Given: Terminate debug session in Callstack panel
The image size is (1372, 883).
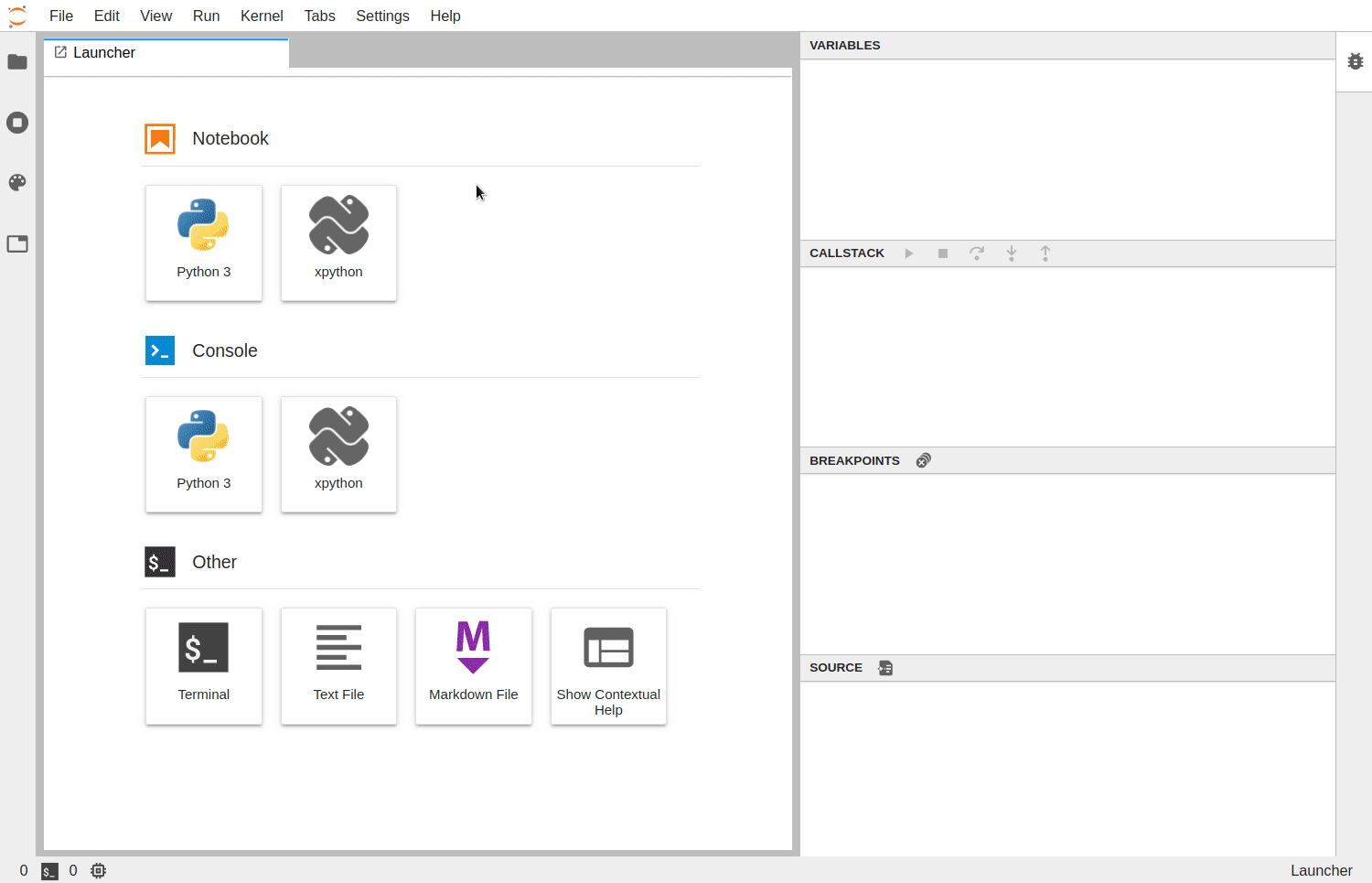Looking at the screenshot, I should (x=943, y=253).
